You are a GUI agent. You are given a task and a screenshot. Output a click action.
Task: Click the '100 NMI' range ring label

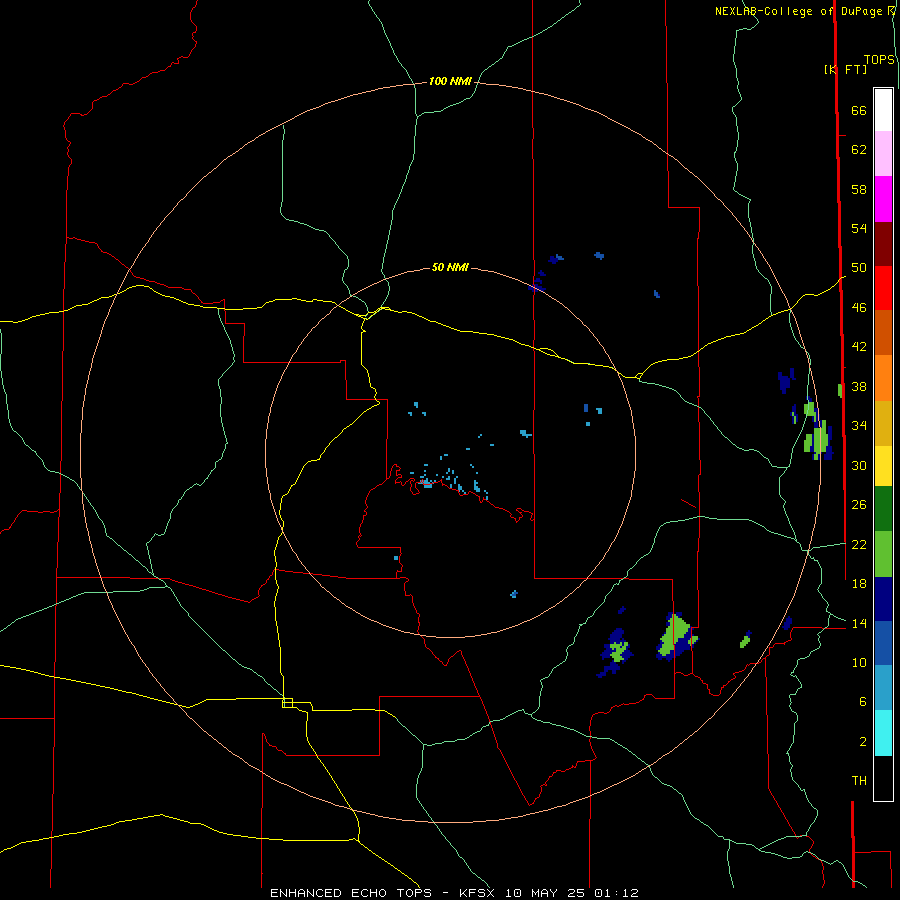tap(450, 82)
